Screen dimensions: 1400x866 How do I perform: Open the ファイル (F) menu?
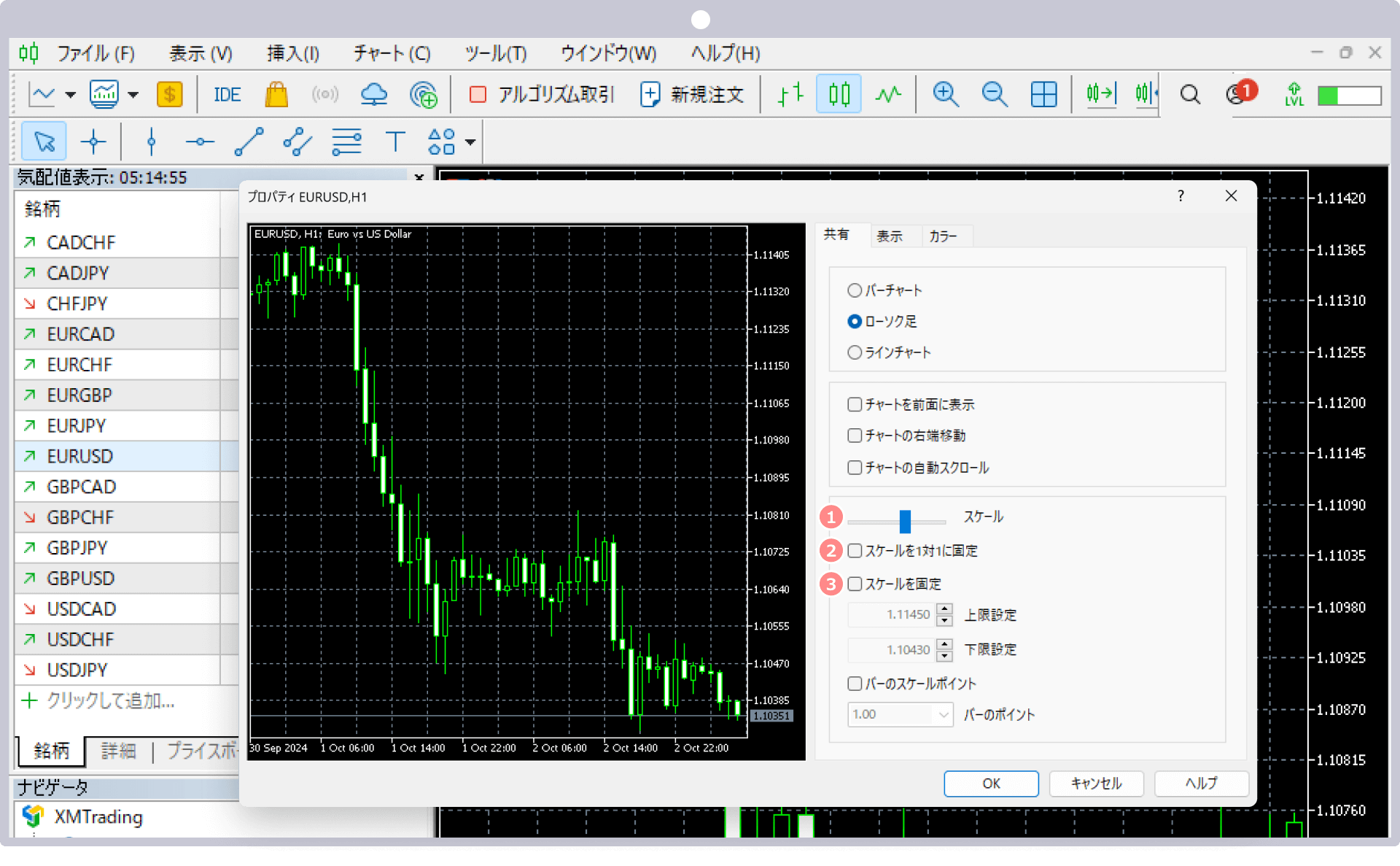(96, 53)
